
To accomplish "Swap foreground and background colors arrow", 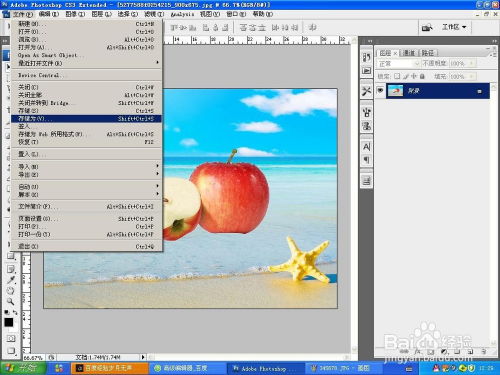I will (15, 312).
